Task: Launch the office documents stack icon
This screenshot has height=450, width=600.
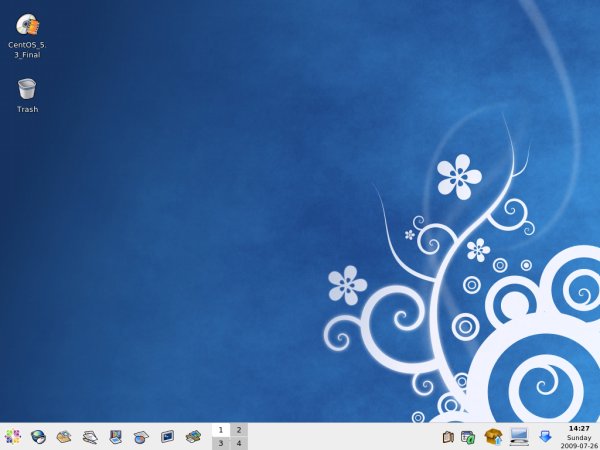Action: 90,437
